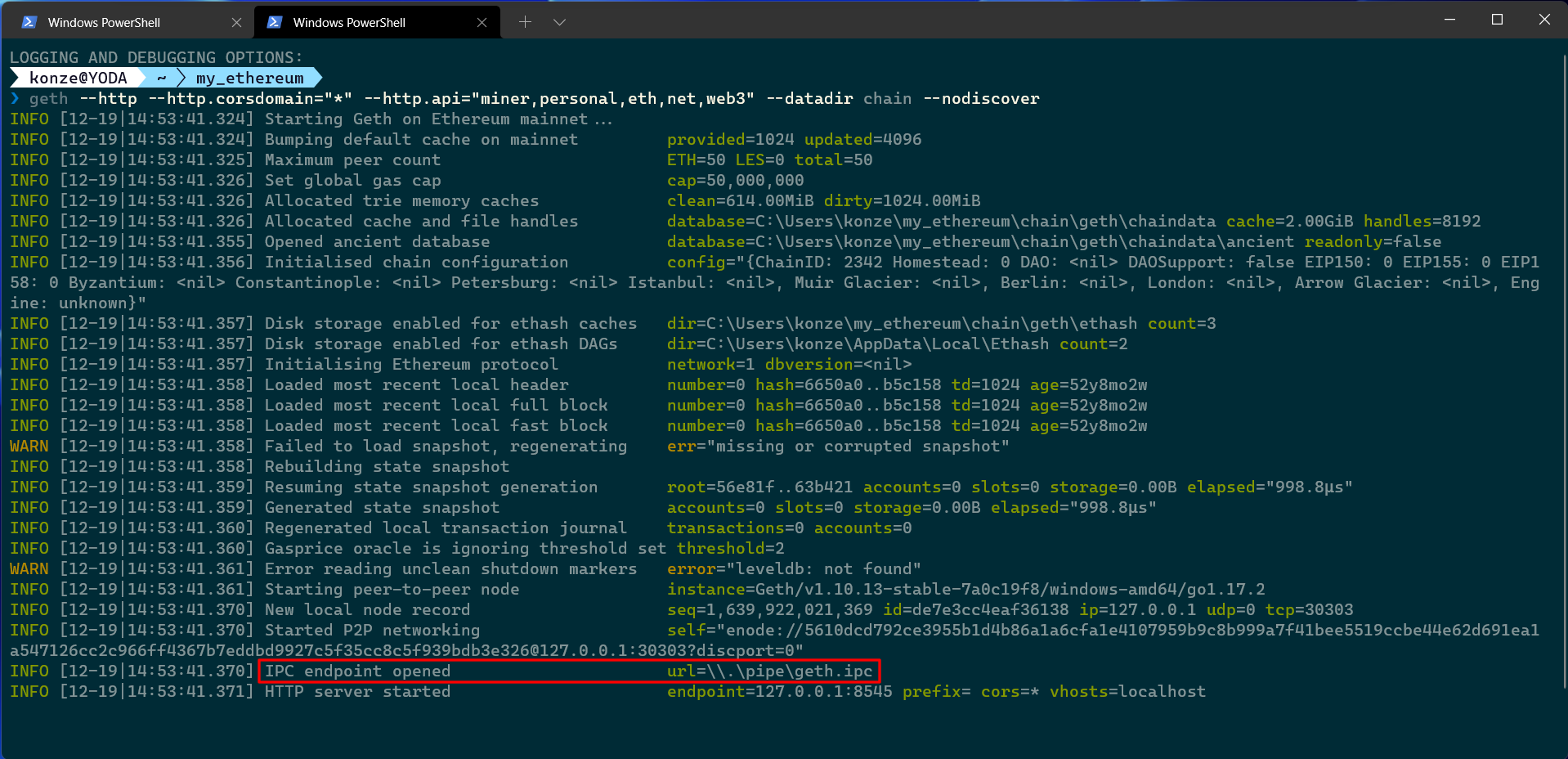Click the geth command text on the prompt line
Viewport: 1568px width, 759px height.
[49, 98]
